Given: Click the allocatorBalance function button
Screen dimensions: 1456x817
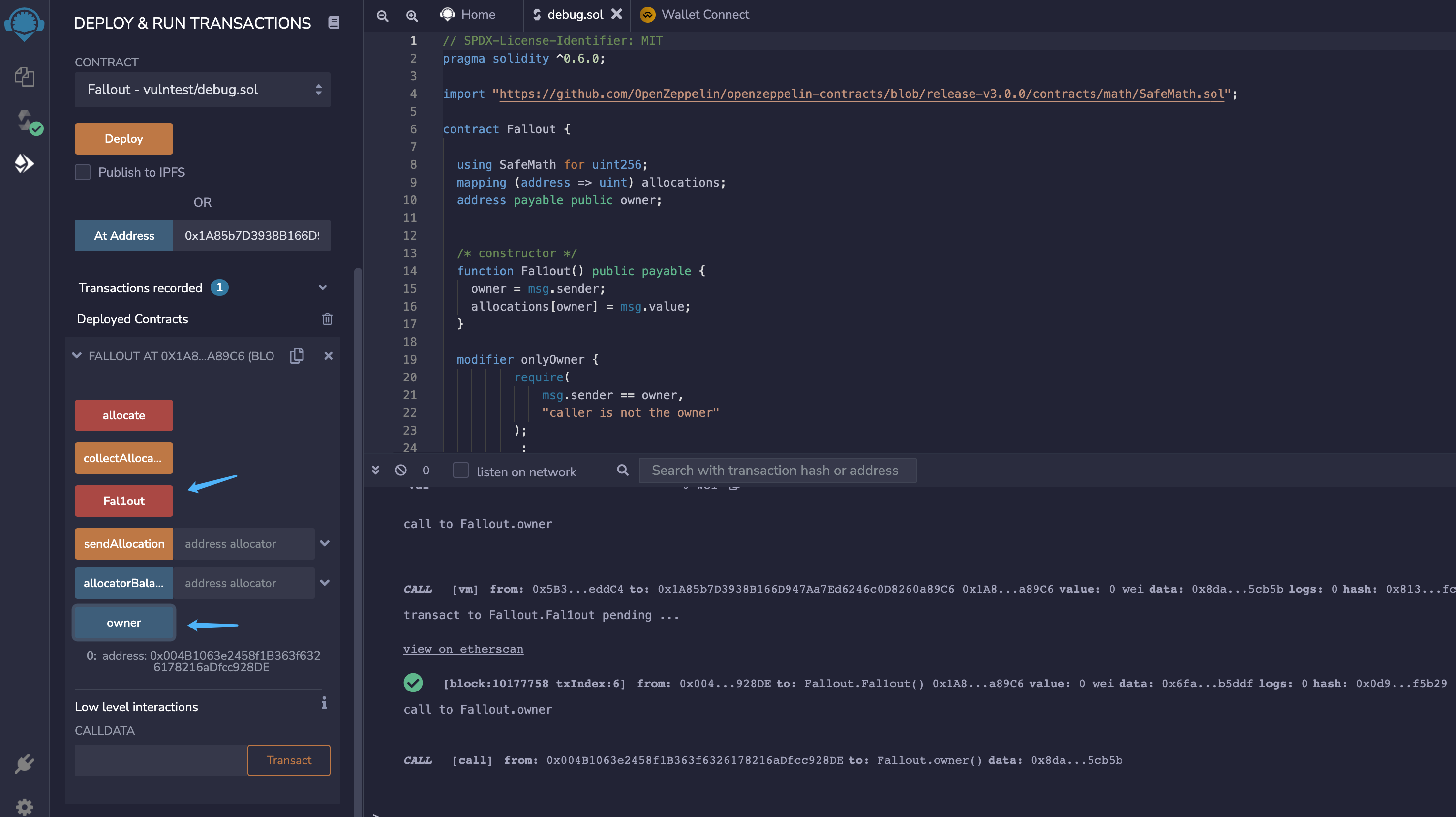Looking at the screenshot, I should pos(124,583).
